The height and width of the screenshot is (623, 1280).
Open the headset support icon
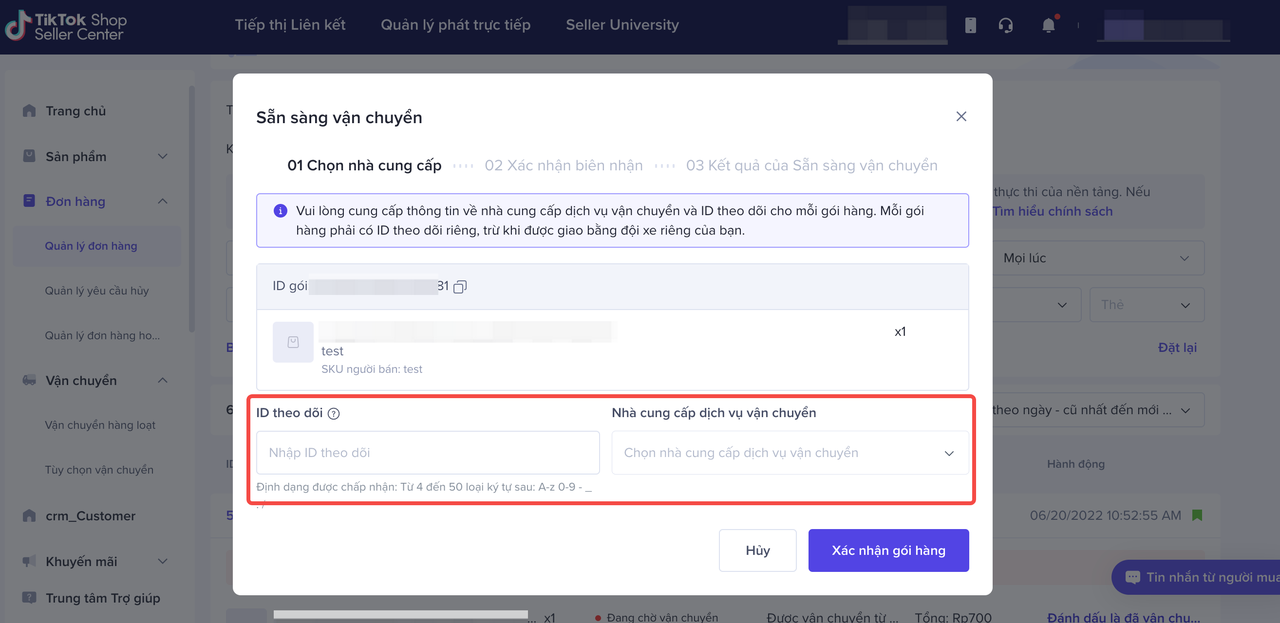tap(1006, 25)
